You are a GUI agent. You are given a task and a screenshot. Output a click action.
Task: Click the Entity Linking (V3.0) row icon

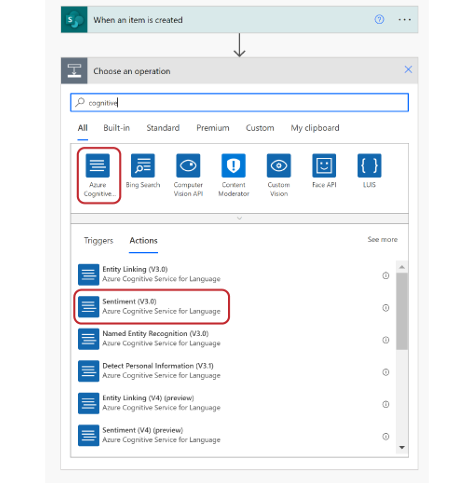tap(89, 275)
